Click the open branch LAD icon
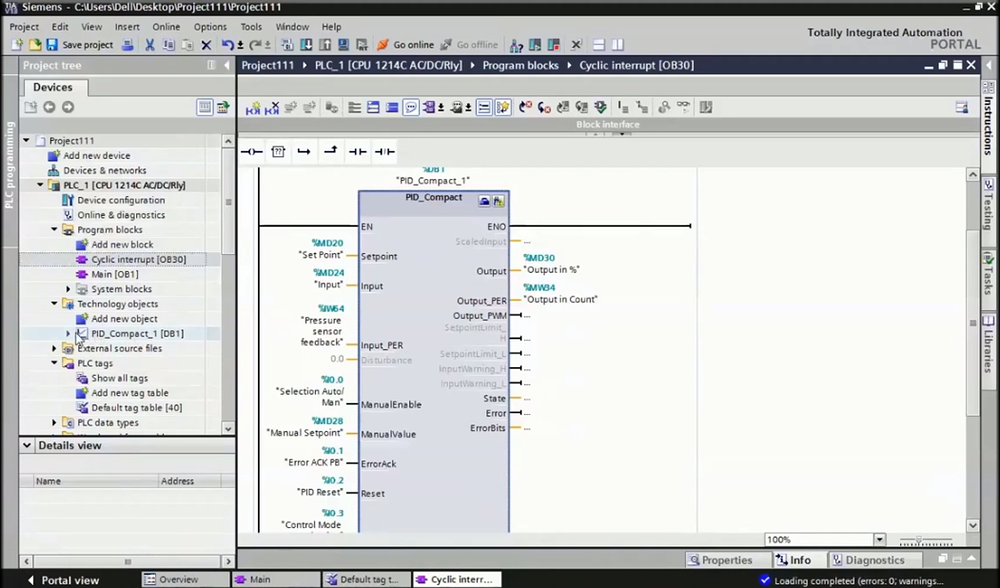The image size is (1000, 588). [x=304, y=151]
